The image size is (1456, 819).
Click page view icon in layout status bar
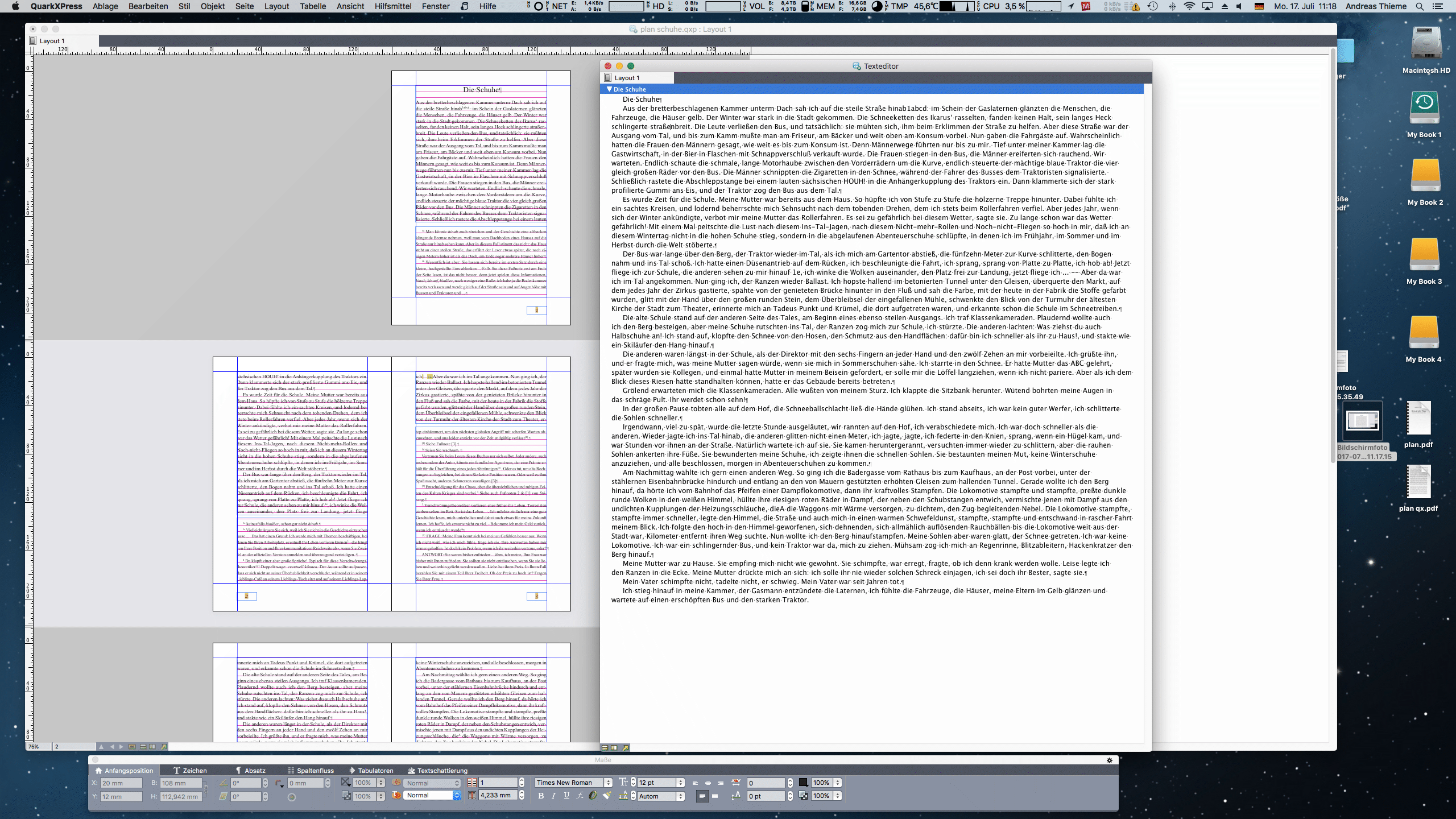[x=132, y=747]
